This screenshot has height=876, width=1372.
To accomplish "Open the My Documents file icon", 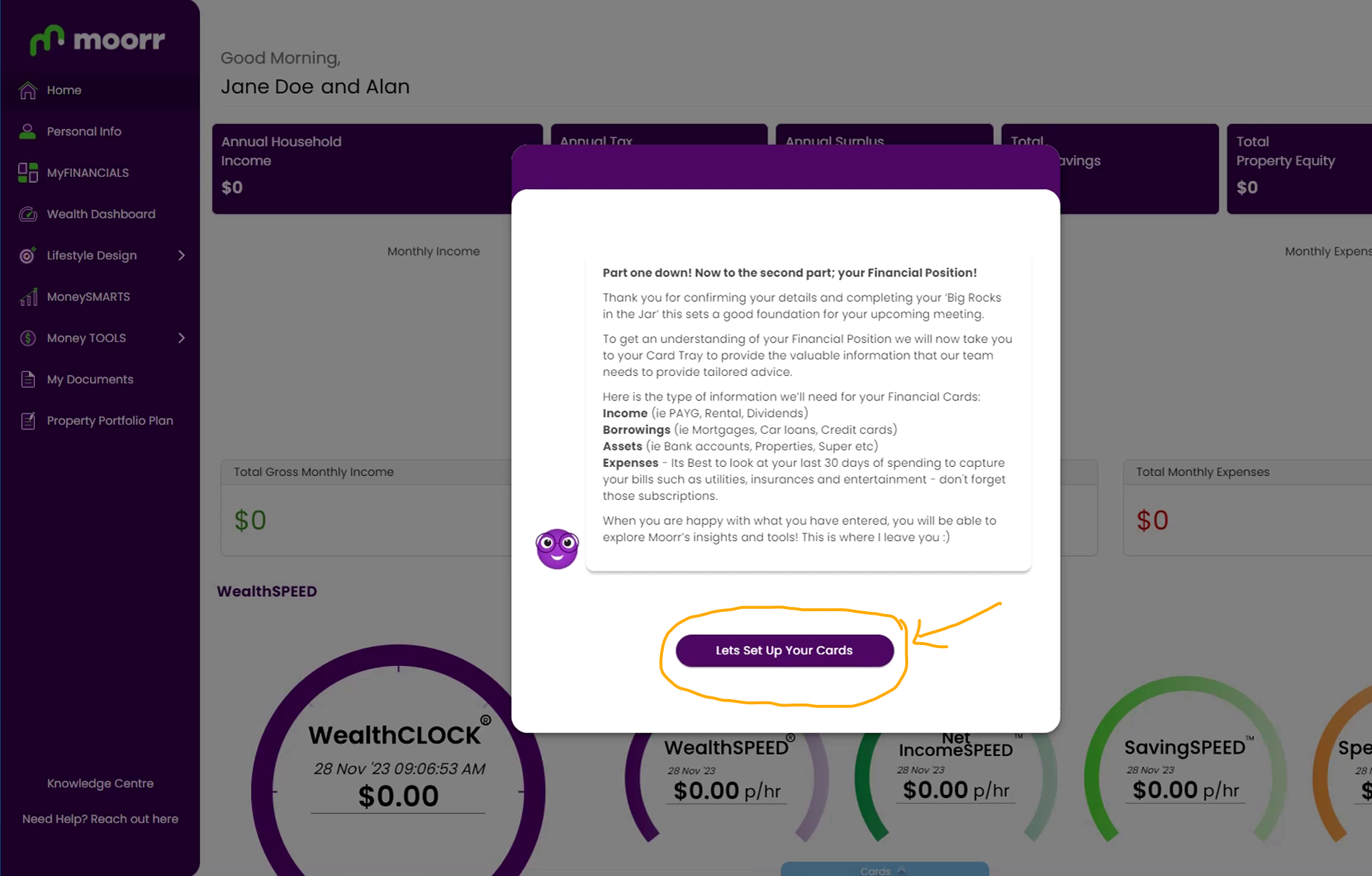I will (28, 380).
